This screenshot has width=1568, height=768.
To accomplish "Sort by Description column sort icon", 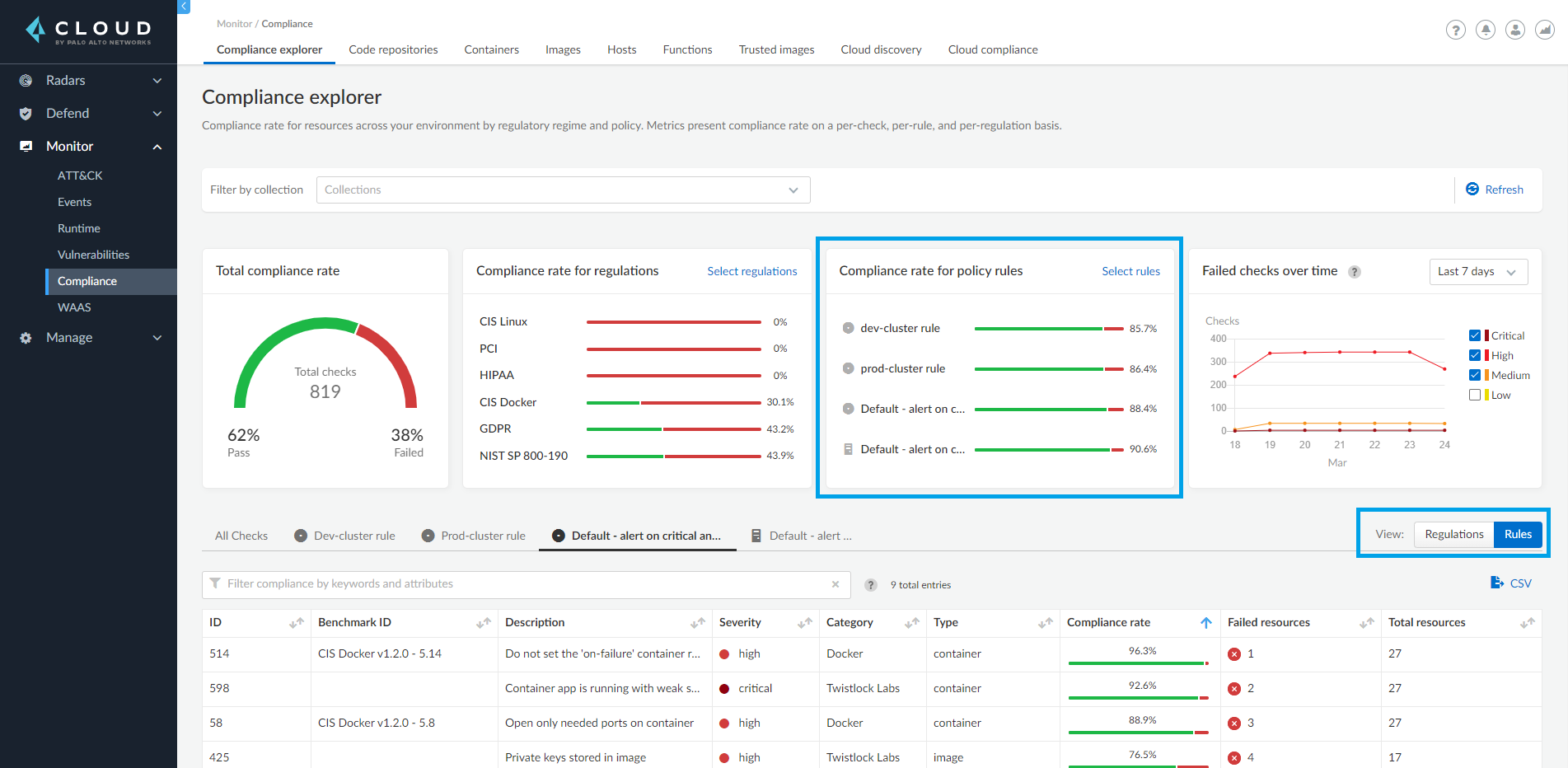I will click(698, 623).
